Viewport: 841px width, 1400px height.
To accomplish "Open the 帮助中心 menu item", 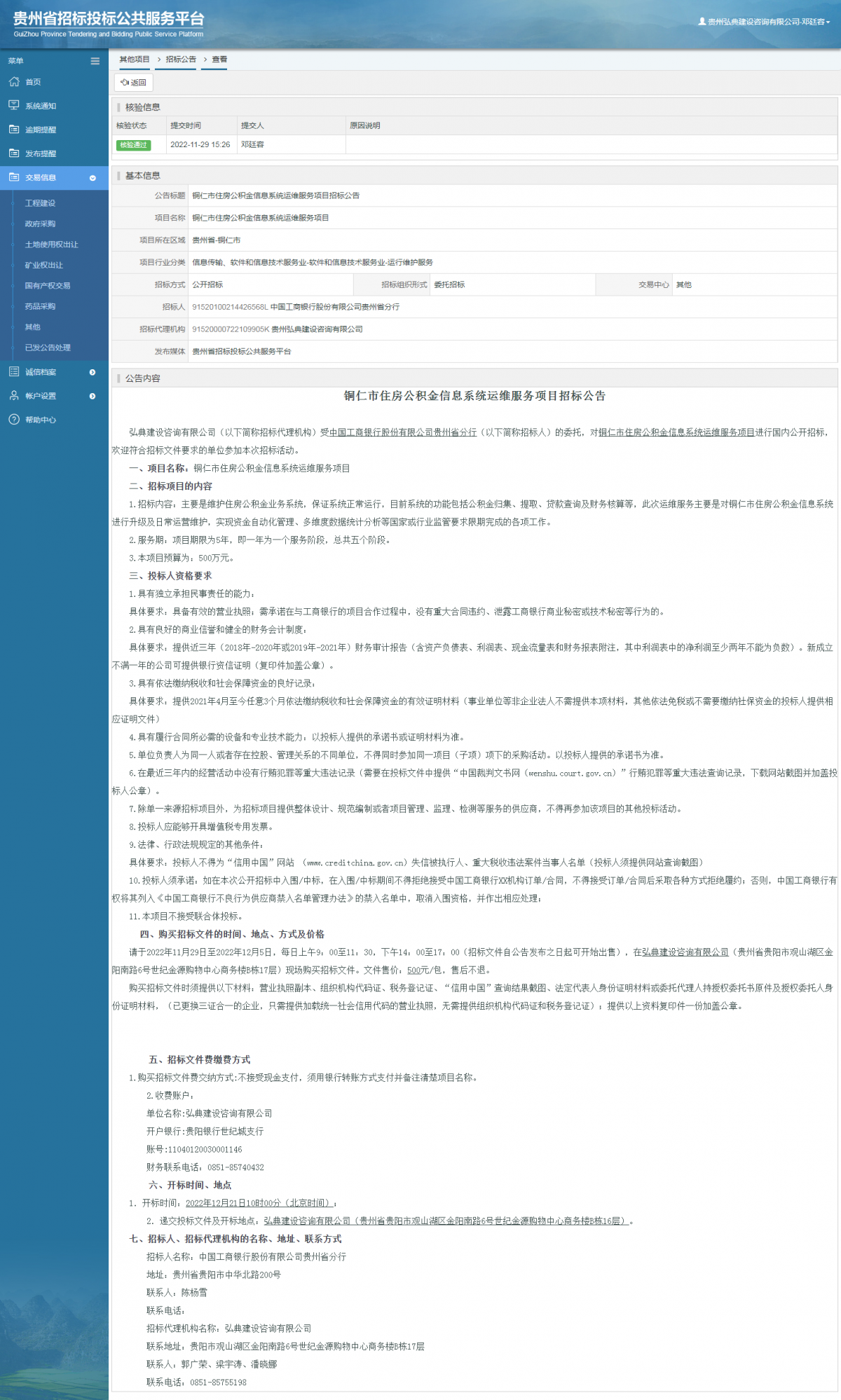I will click(x=54, y=420).
